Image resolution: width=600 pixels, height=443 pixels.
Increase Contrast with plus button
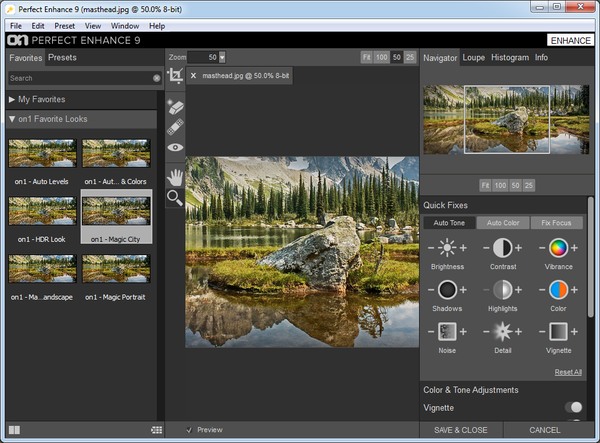[x=518, y=248]
